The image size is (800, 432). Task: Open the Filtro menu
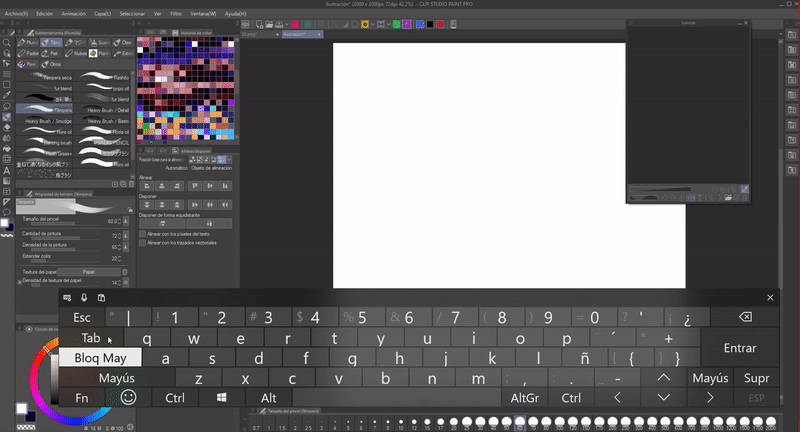[x=176, y=14]
